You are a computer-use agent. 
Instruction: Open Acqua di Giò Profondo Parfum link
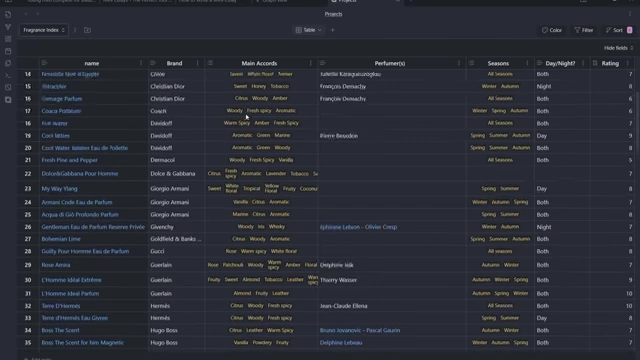80,215
